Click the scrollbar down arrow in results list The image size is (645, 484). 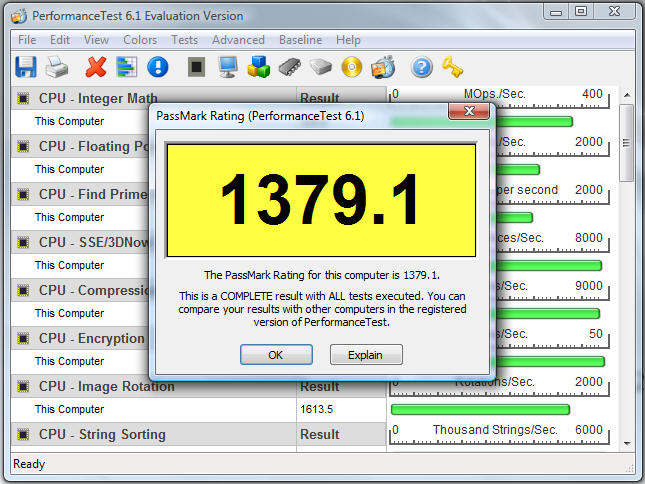pos(627,444)
